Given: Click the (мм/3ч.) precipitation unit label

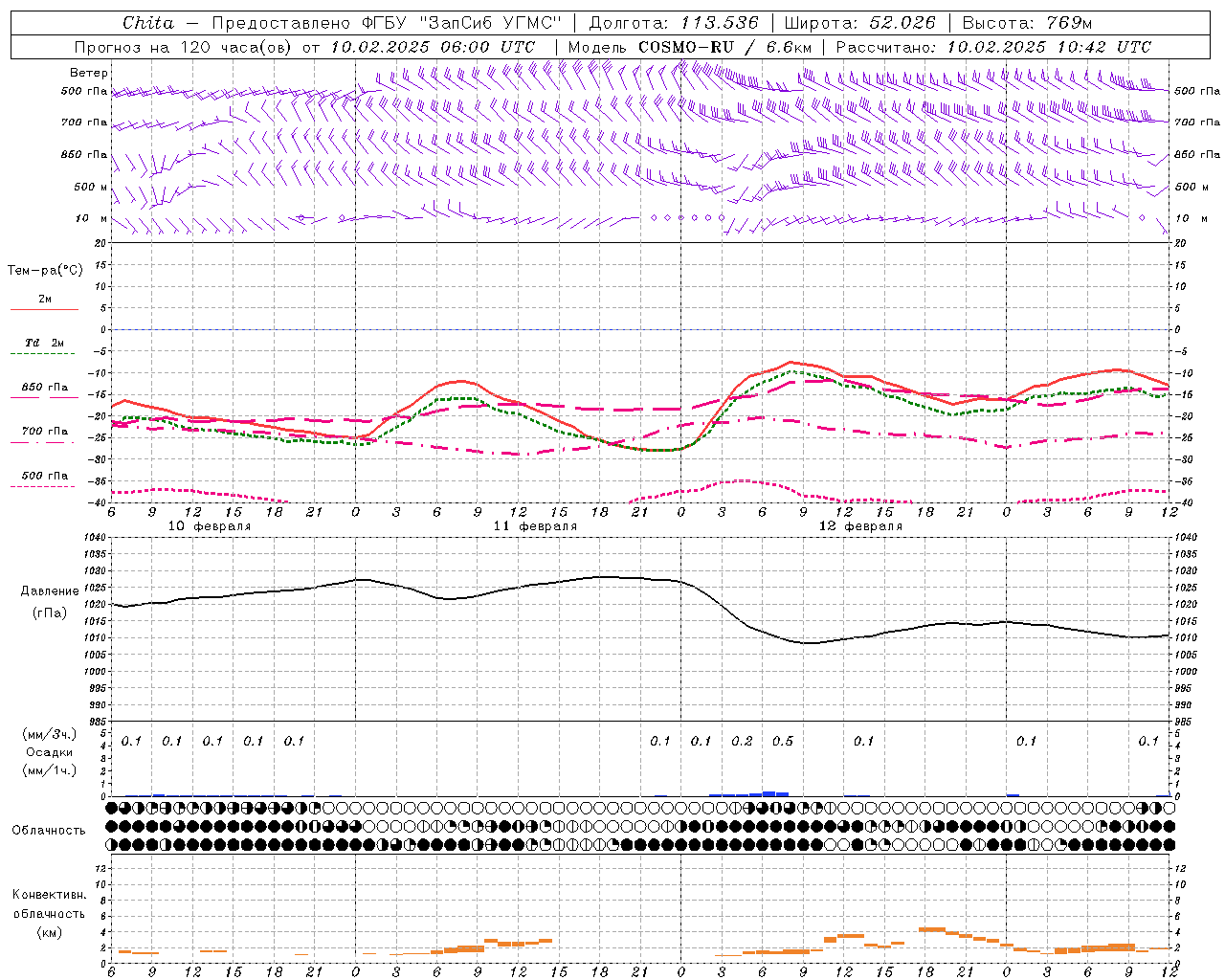Looking at the screenshot, I should point(50,734).
